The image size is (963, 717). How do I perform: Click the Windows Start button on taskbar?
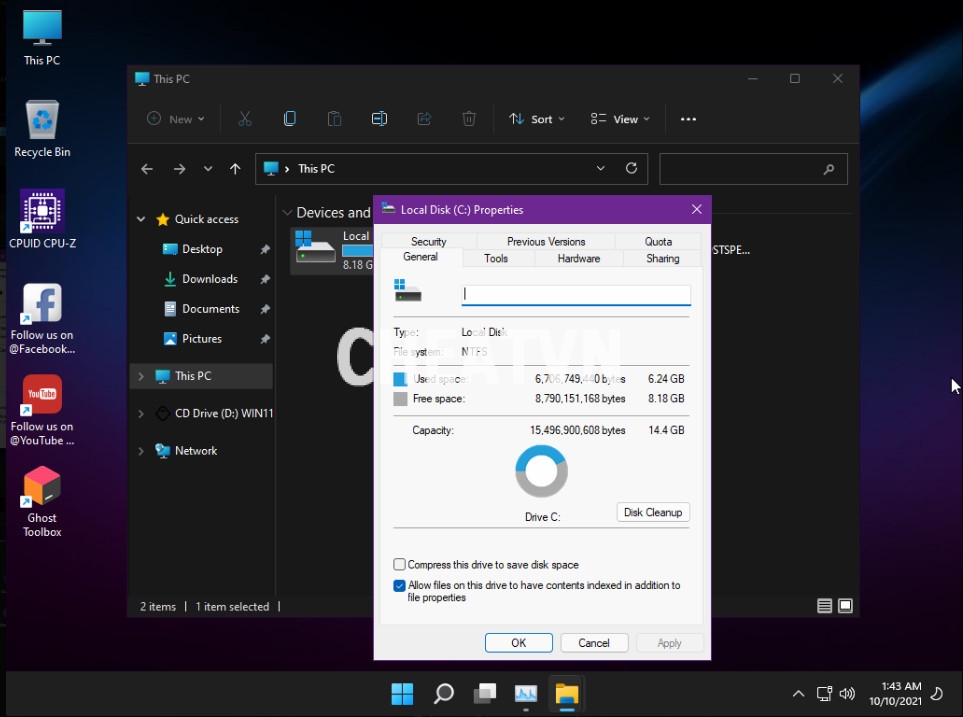click(402, 693)
